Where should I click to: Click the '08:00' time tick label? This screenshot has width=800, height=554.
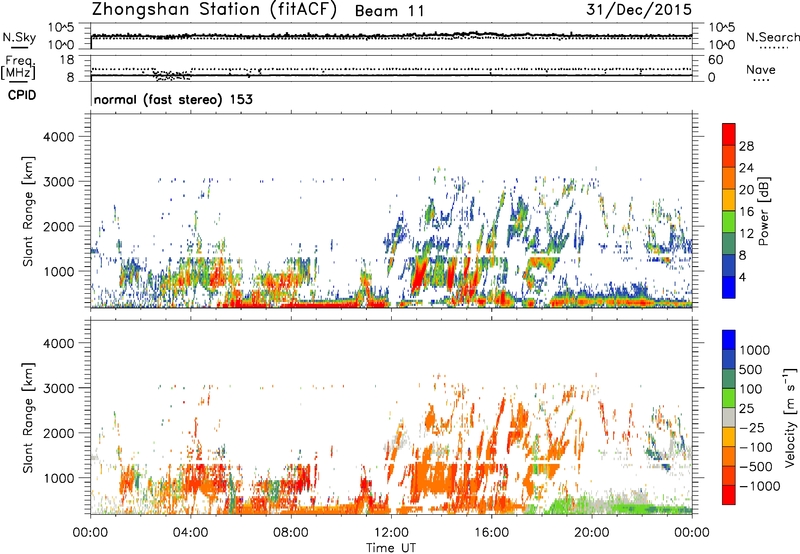[291, 533]
